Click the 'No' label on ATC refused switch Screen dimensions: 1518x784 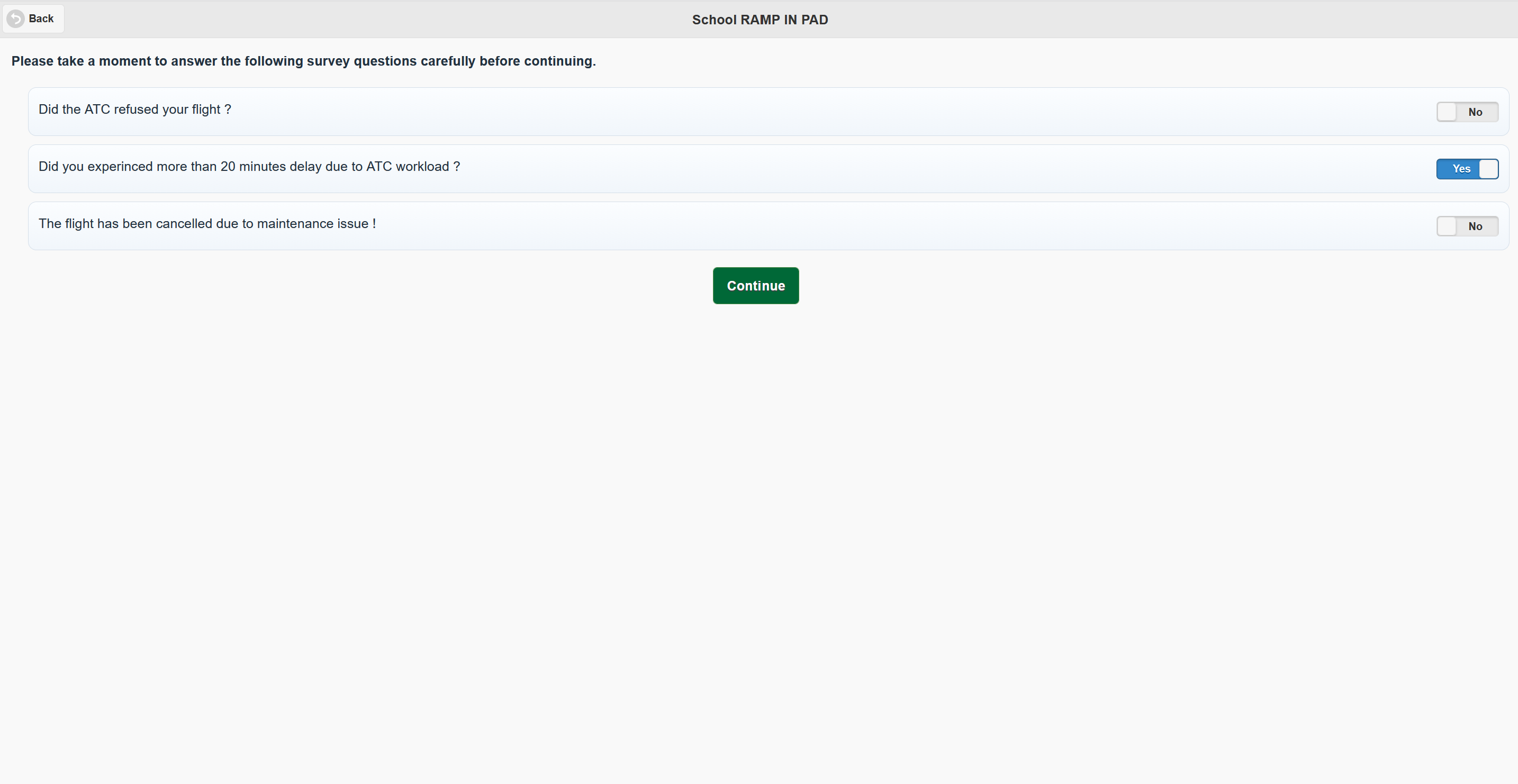(1475, 112)
